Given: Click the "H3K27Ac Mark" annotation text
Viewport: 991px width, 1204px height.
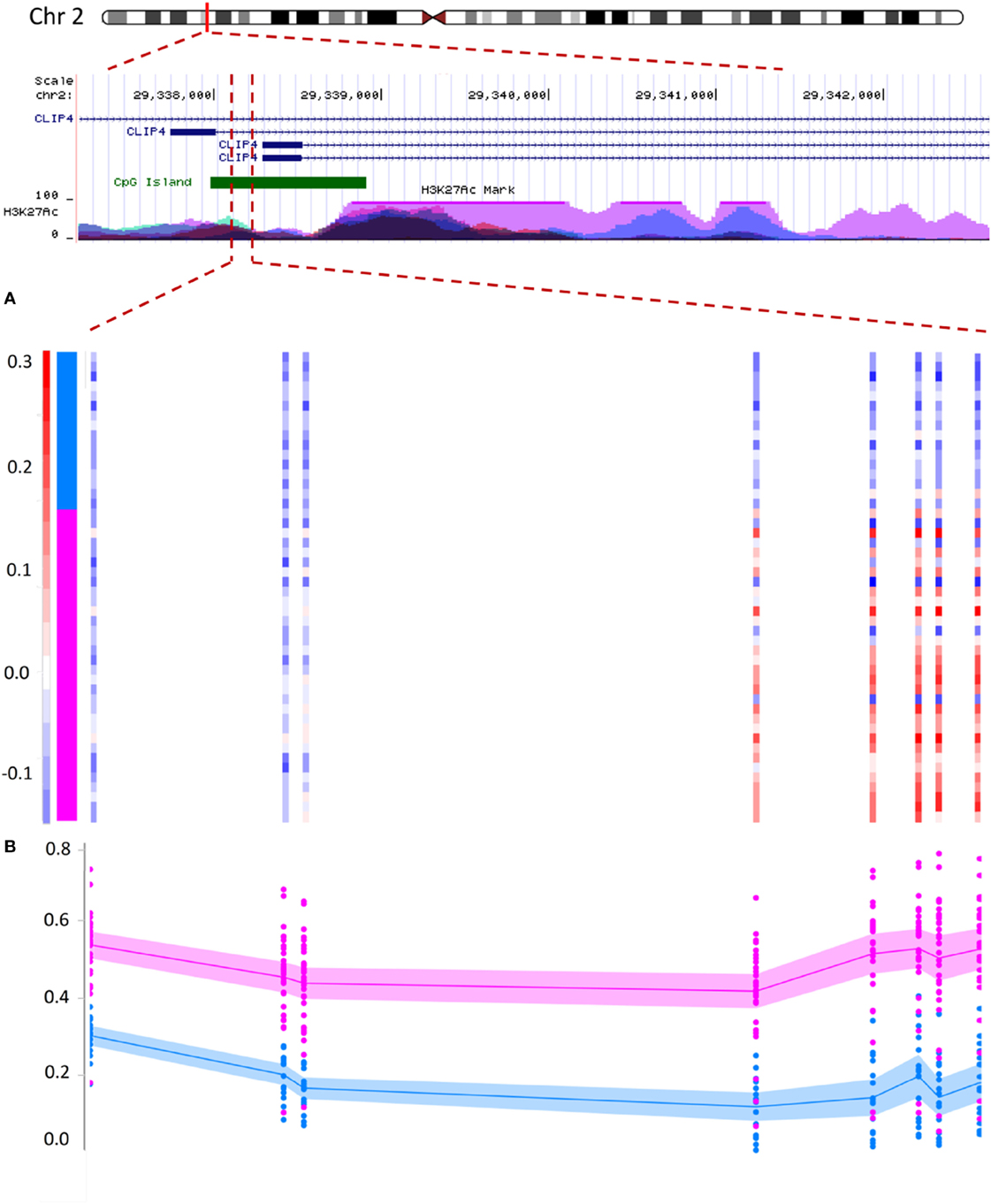Looking at the screenshot, I should pyautogui.click(x=468, y=190).
